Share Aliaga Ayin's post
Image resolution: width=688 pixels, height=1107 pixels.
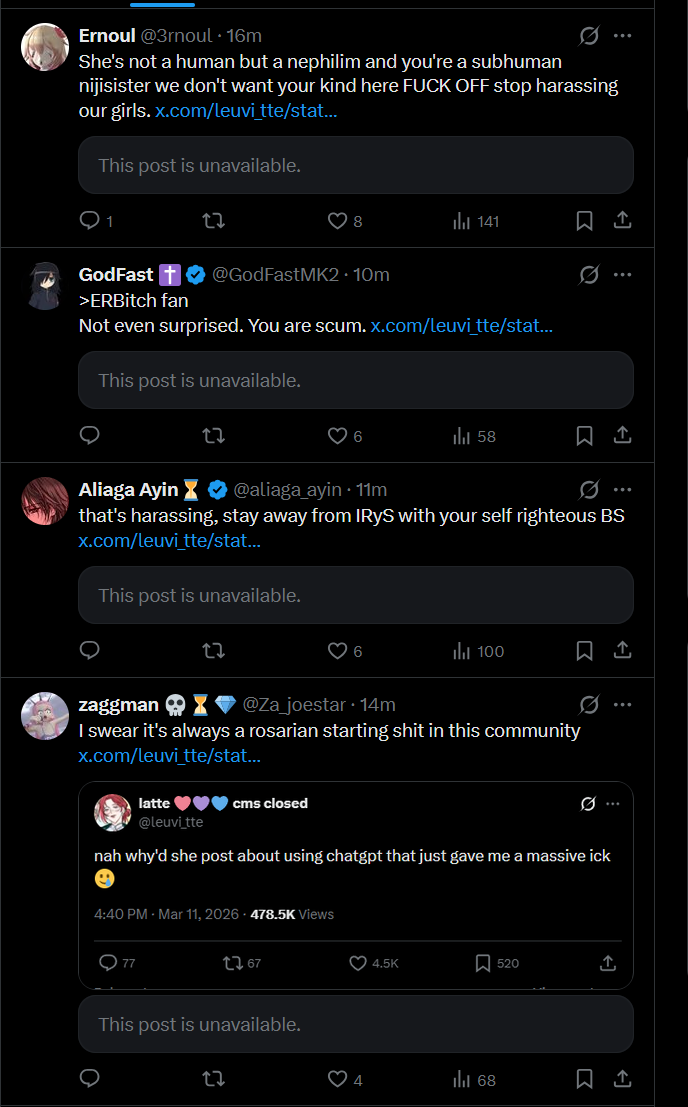(x=621, y=651)
